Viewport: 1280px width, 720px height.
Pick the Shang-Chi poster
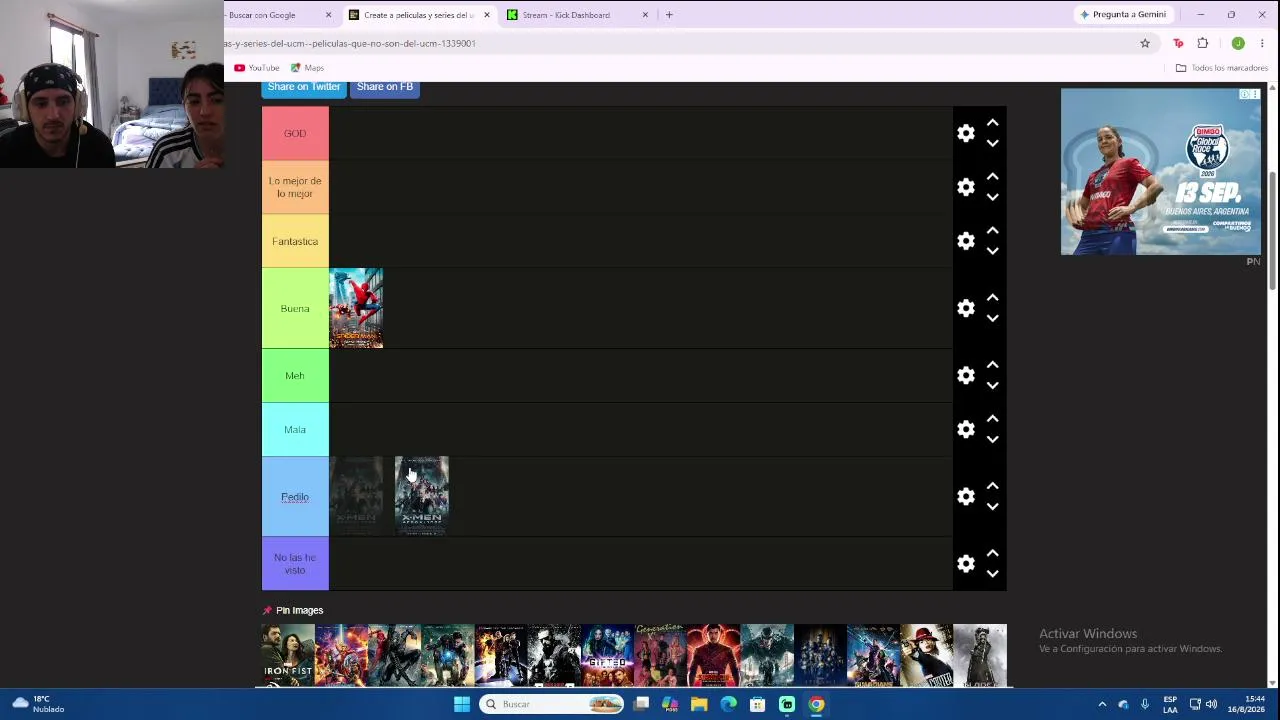pyautogui.click(x=714, y=655)
